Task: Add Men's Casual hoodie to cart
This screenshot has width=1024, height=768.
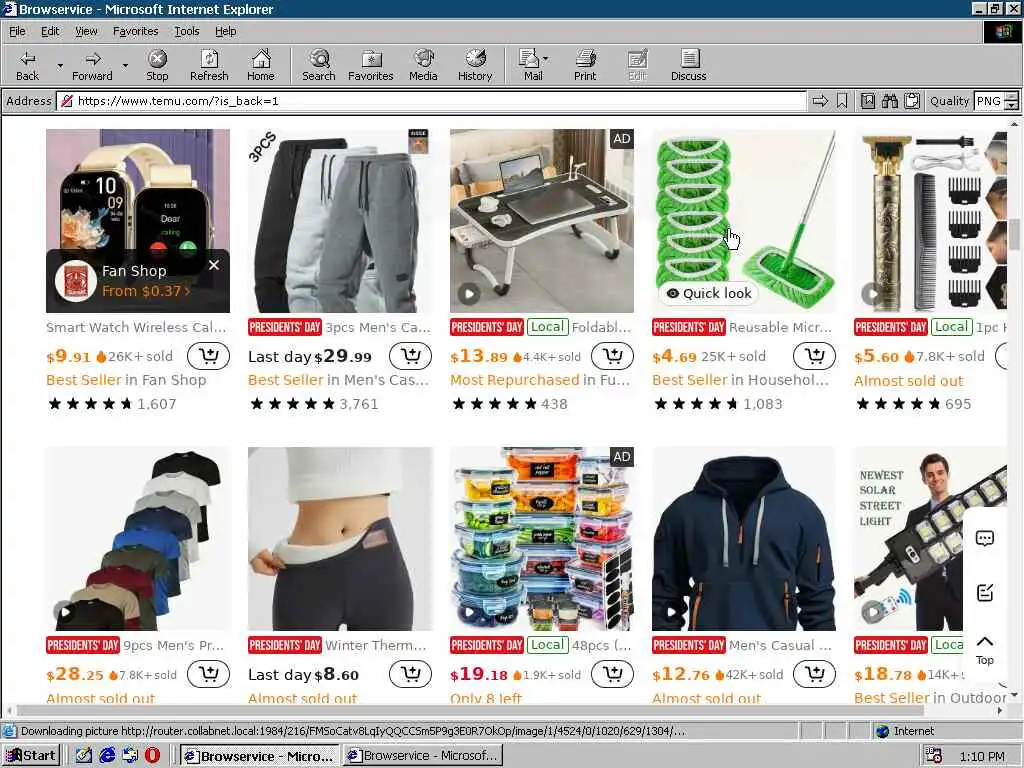Action: tap(814, 674)
